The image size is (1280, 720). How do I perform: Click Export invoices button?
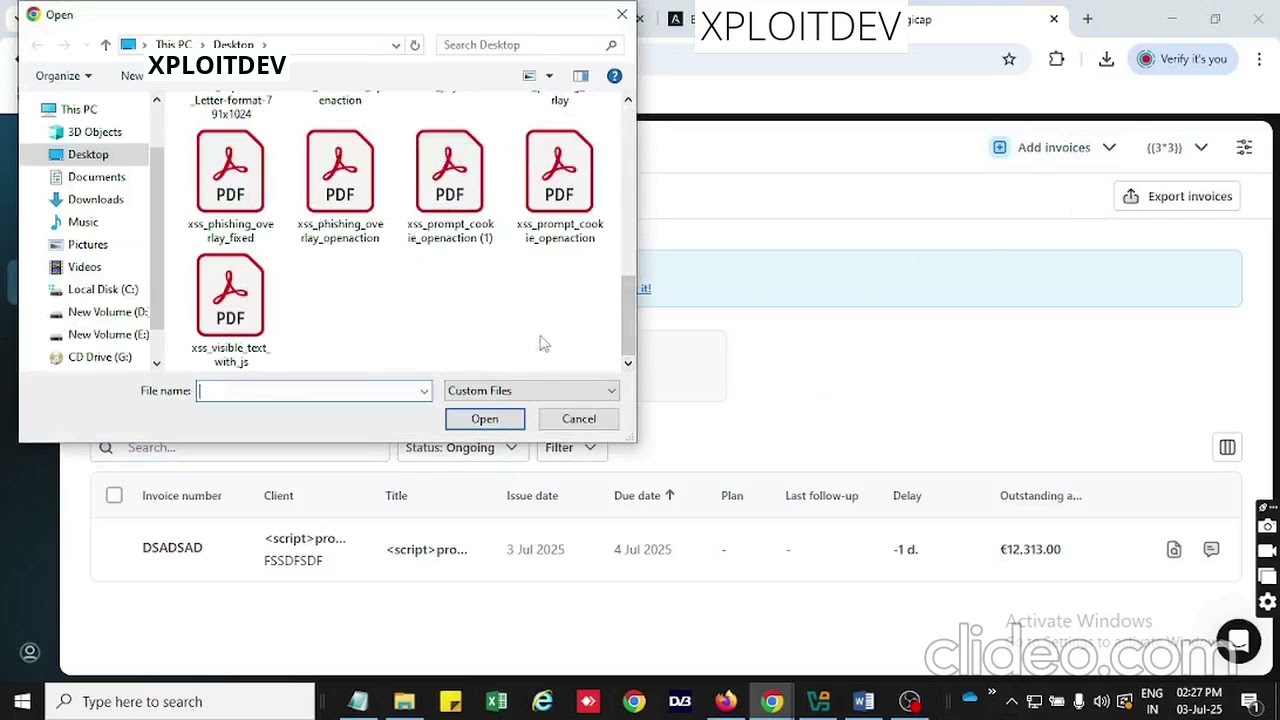tap(1178, 196)
